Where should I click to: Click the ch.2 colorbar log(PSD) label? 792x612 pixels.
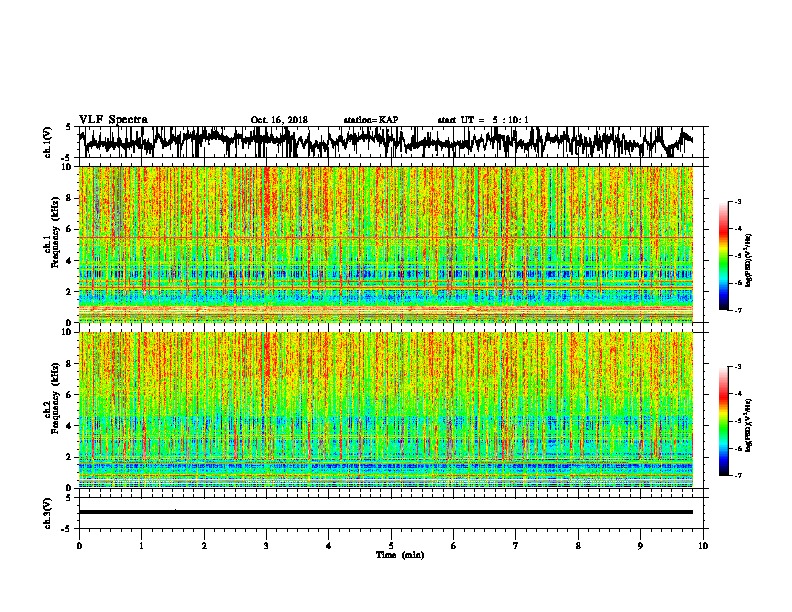[749, 425]
